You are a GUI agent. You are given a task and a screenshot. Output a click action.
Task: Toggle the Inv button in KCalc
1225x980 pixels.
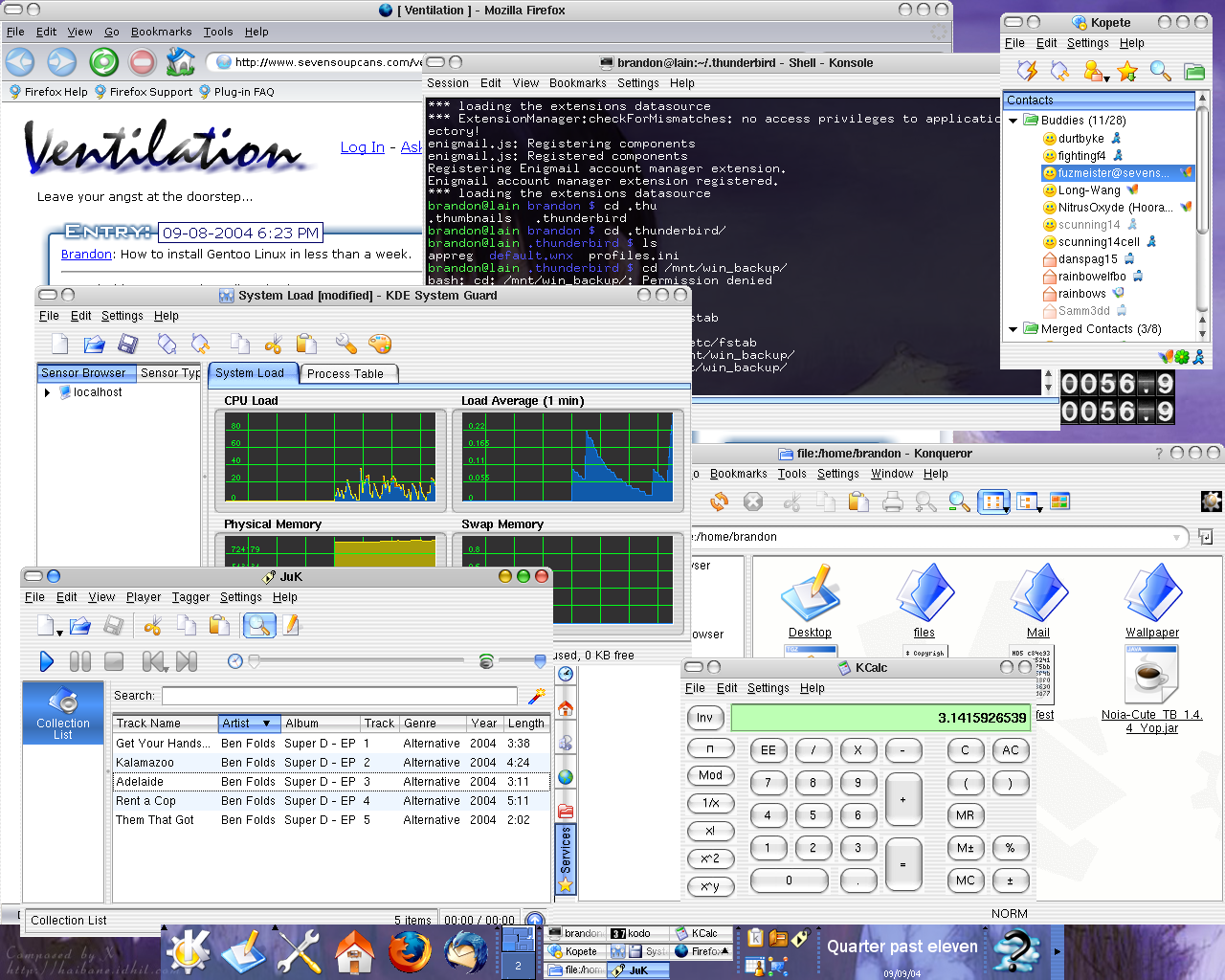pos(705,718)
